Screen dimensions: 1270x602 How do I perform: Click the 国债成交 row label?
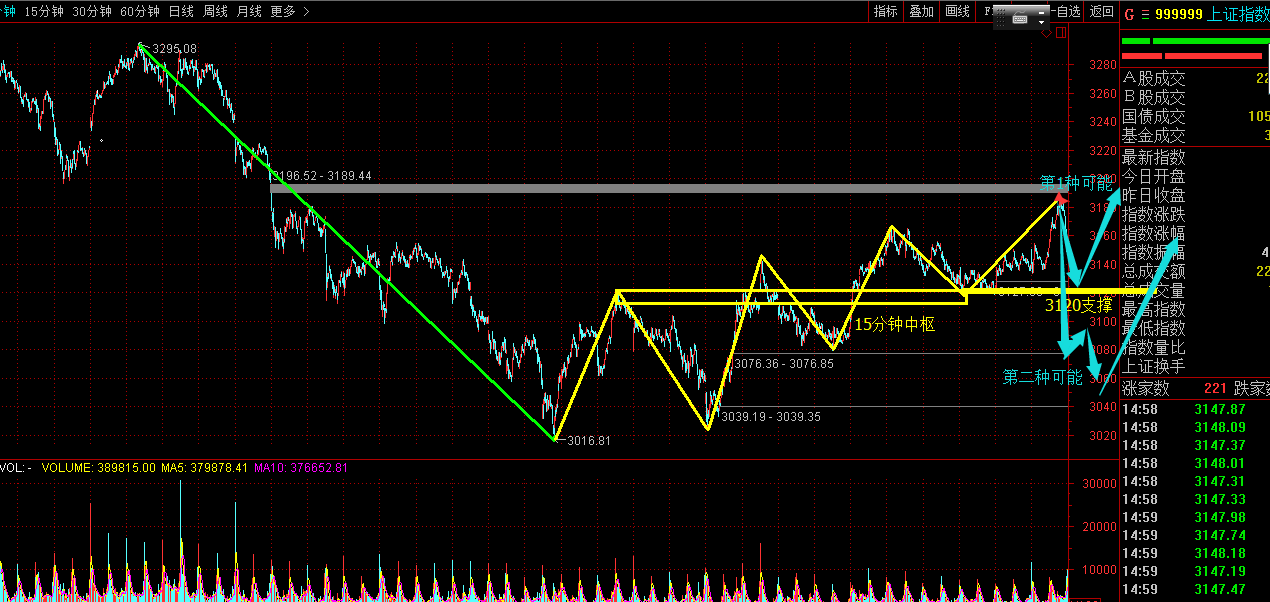coord(1154,116)
